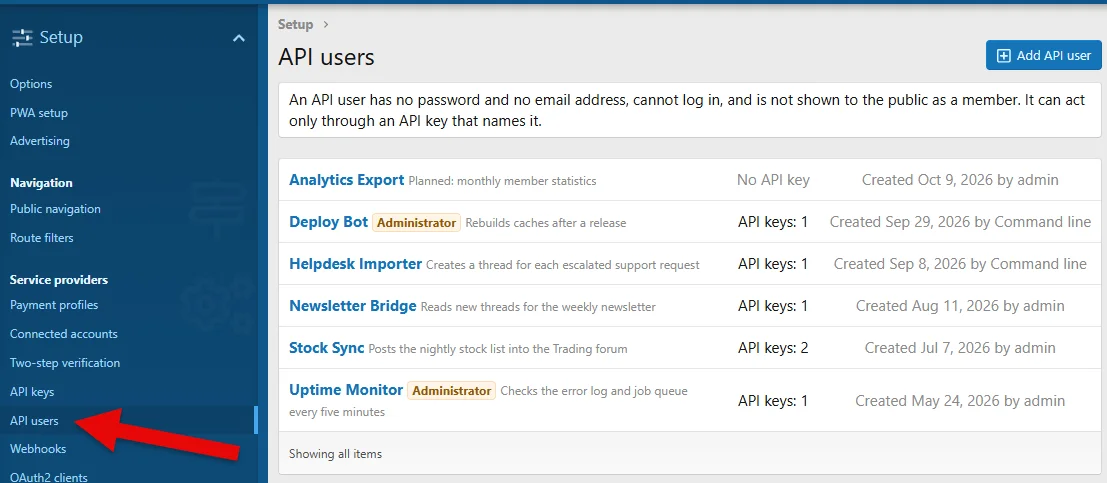Viewport: 1107px width, 483px height.
Task: Open the Analytics Export API user
Action: coord(347,180)
